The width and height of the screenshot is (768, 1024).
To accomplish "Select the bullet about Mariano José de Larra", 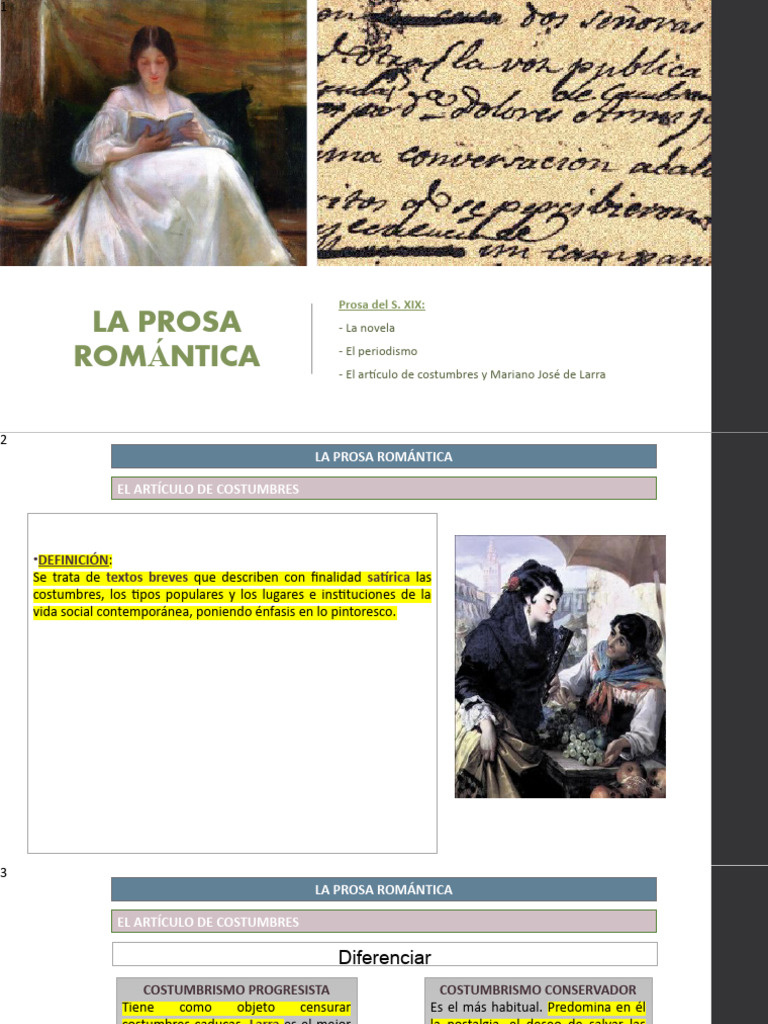I will coord(472,375).
